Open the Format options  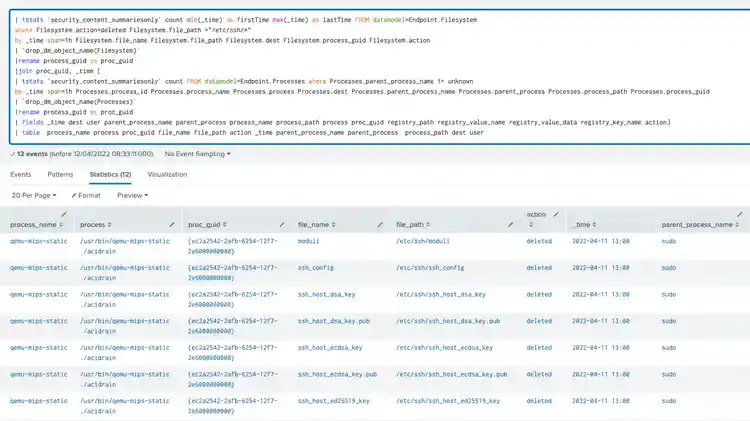(86, 195)
